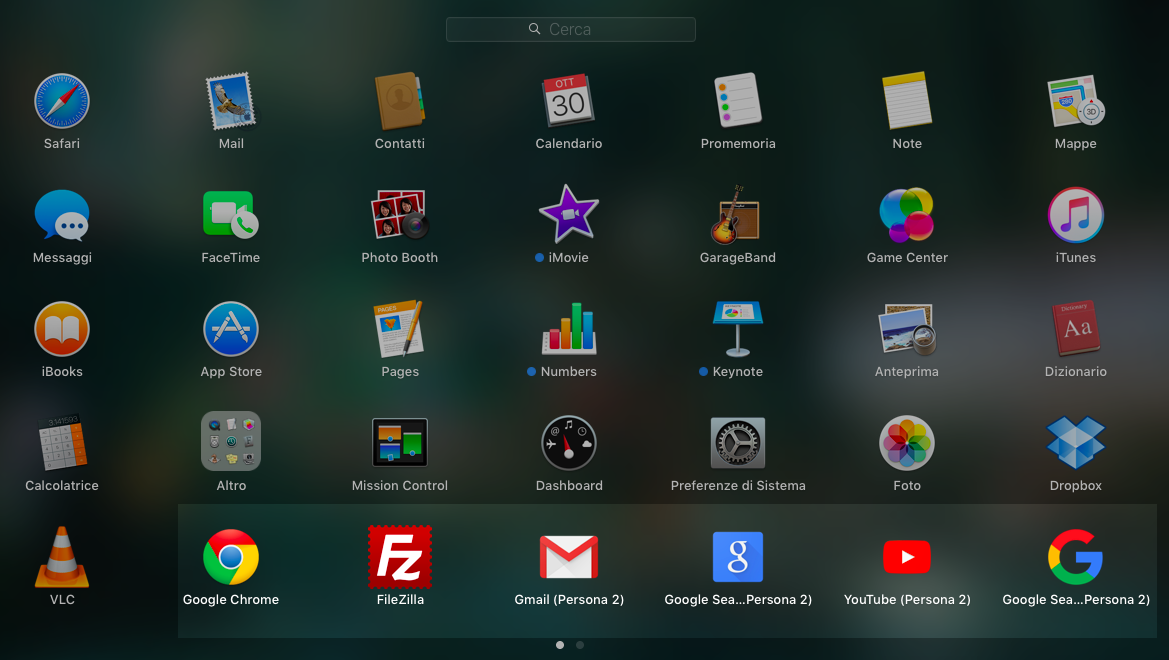Open GarageBand guitar icon
The image size is (1169, 660).
[x=737, y=215]
